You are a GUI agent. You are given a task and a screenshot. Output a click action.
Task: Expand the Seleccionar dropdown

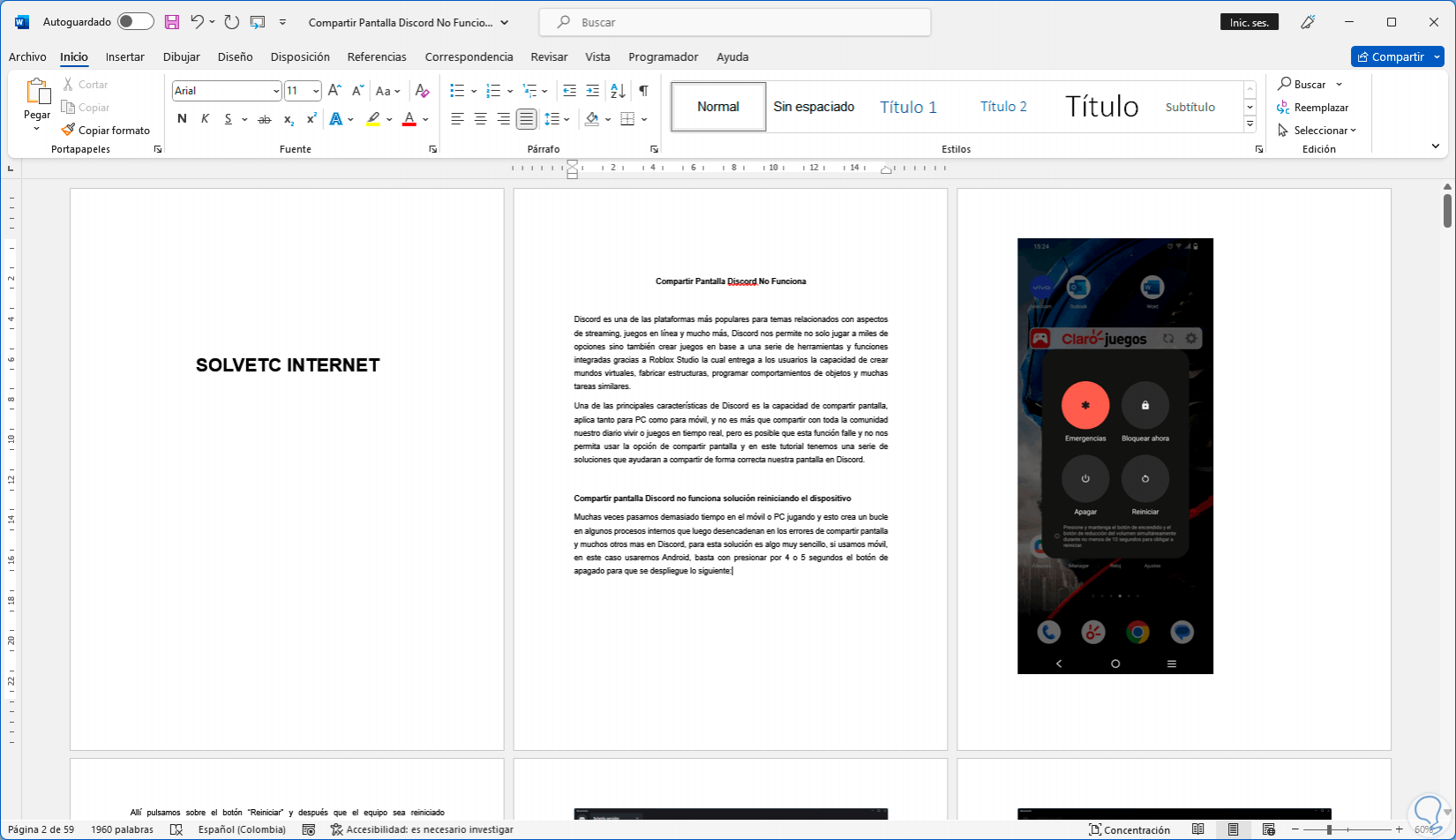pos(1324,131)
